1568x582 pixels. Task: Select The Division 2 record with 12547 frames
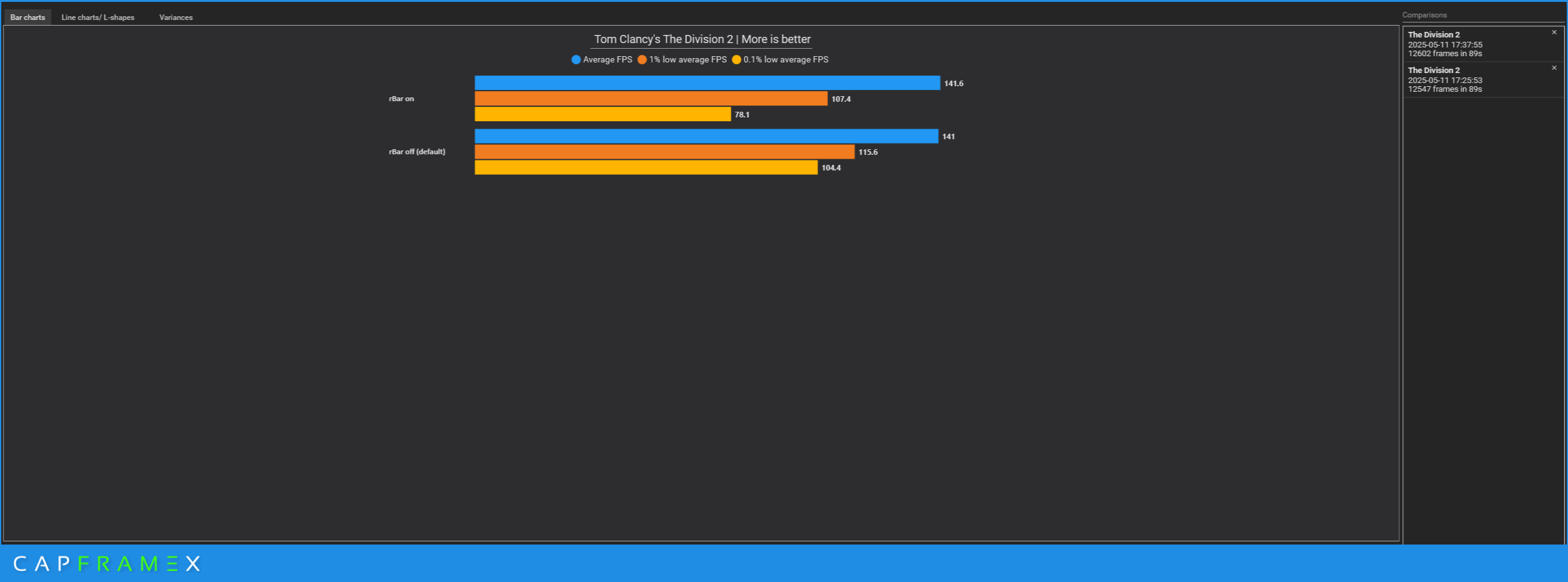click(1483, 79)
